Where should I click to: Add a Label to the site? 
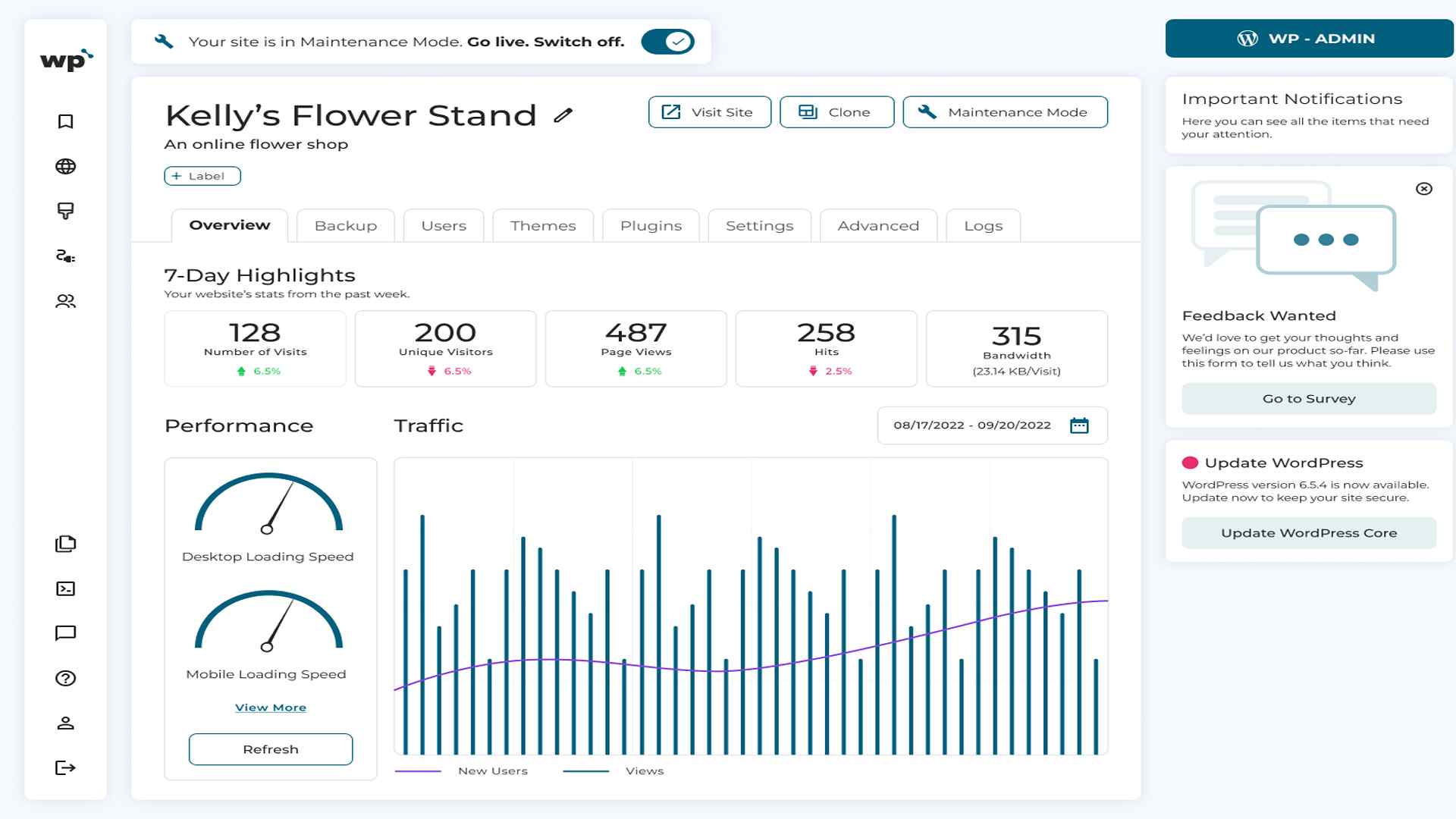(x=202, y=176)
